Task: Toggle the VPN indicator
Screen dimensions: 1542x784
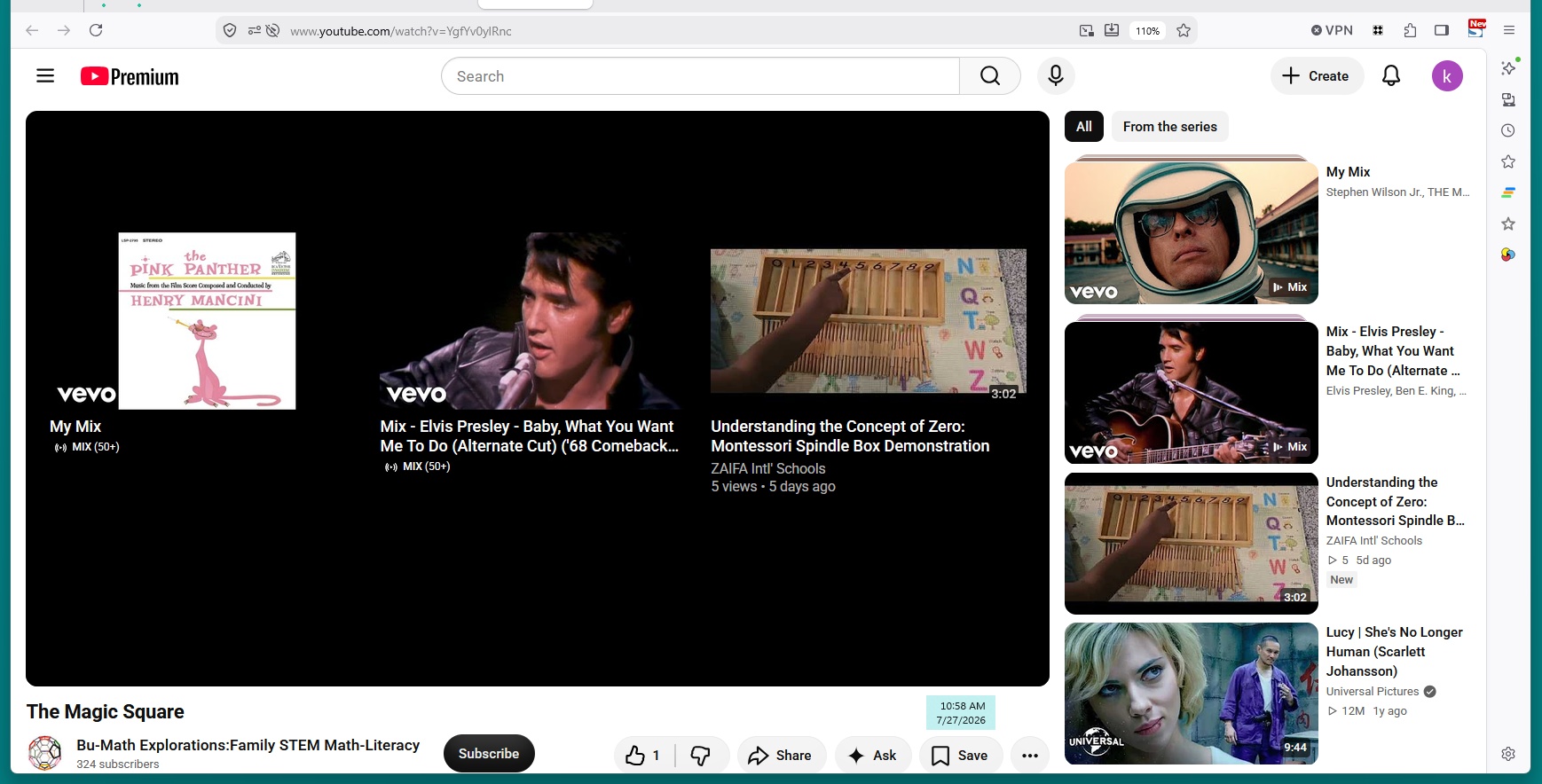Action: coord(1332,30)
